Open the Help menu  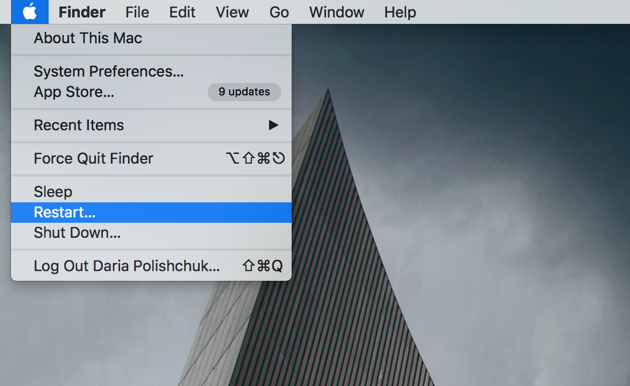point(400,12)
